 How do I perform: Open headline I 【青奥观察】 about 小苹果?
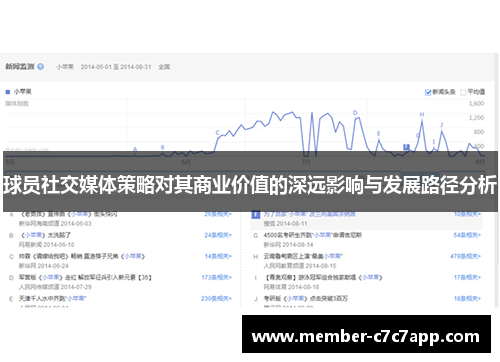[x=323, y=277]
